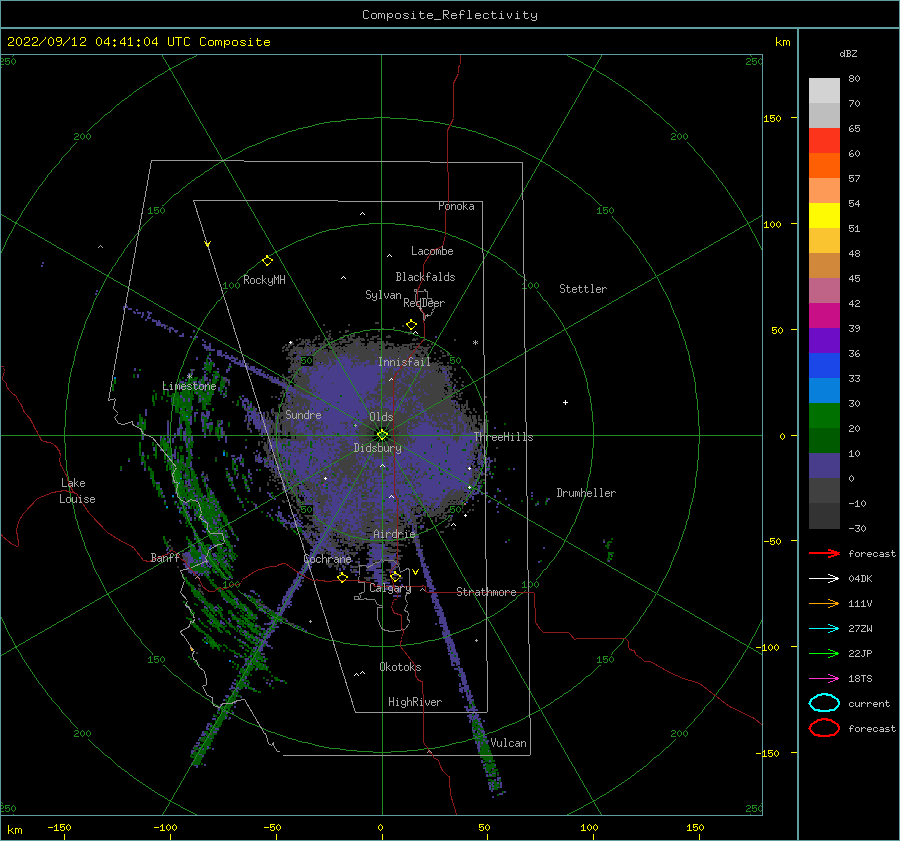Click the cyan 27ZW arrow icon
The image size is (900, 841).
coord(824,629)
